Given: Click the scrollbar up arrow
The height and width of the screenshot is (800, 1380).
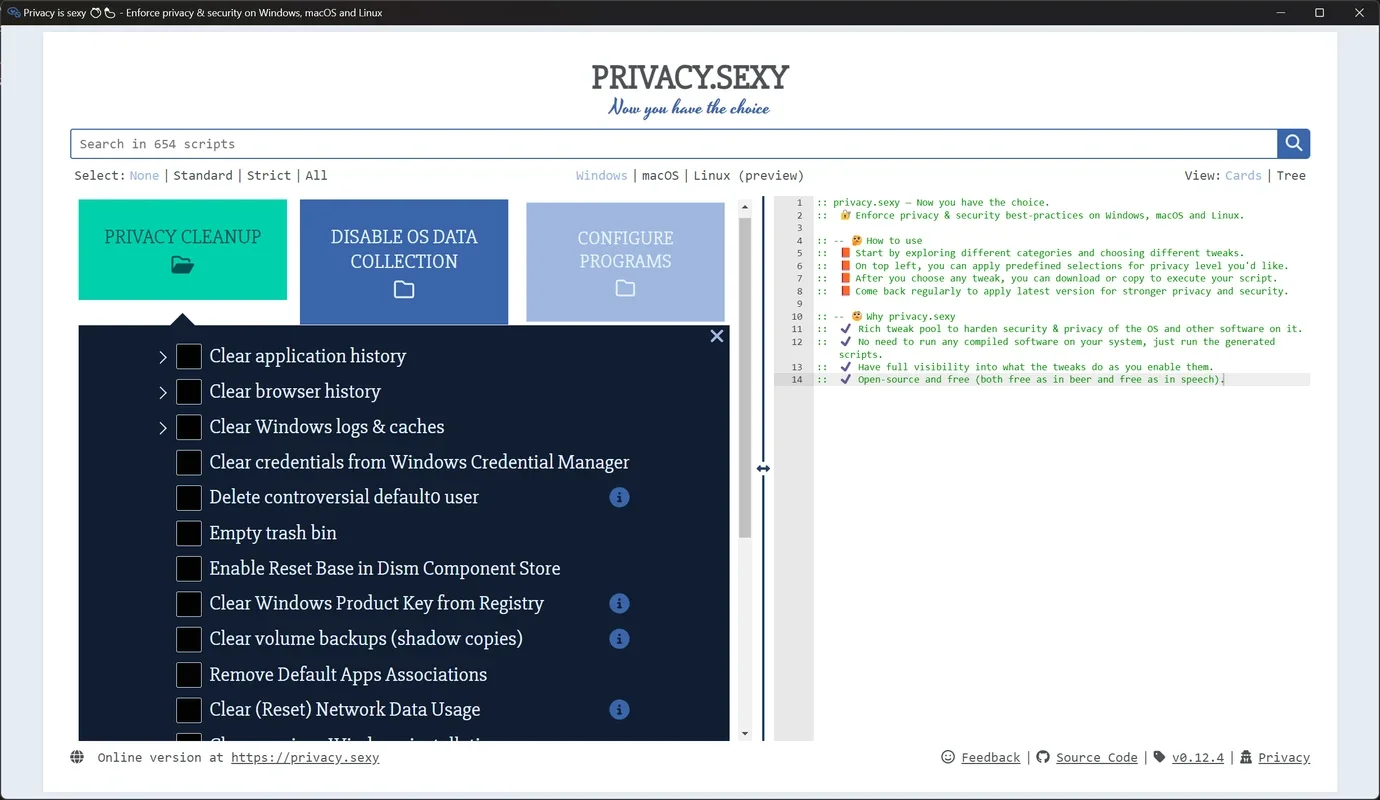Looking at the screenshot, I should point(745,207).
